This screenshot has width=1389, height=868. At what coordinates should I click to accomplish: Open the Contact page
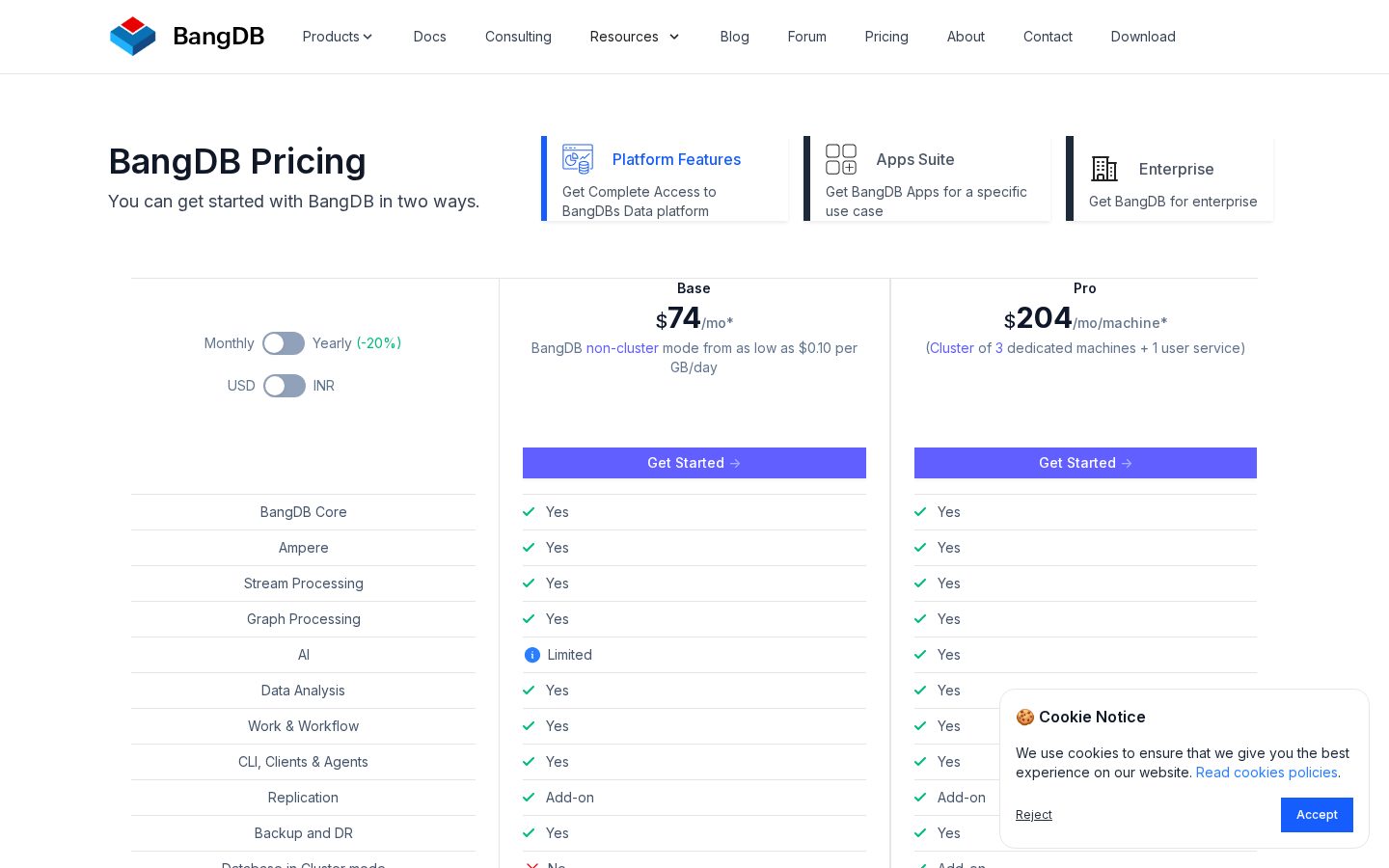tap(1048, 37)
